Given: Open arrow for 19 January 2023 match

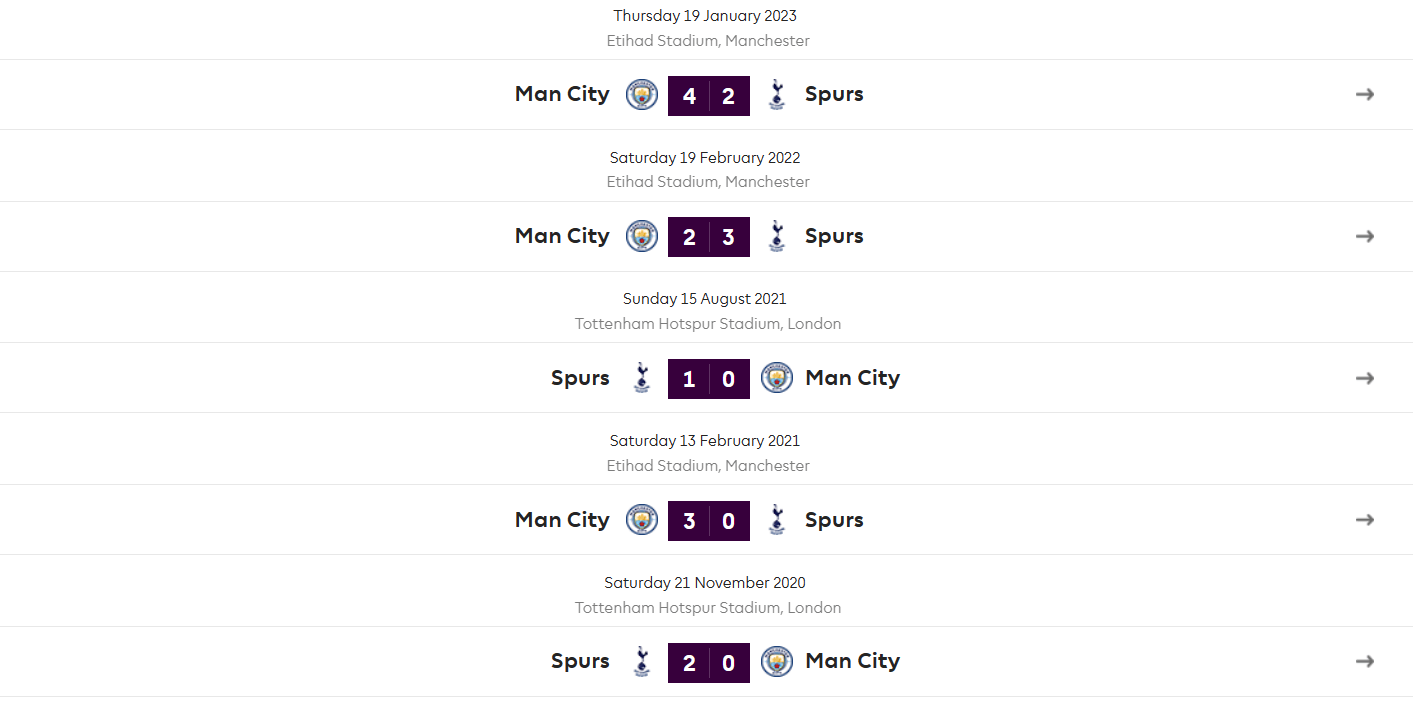Looking at the screenshot, I should [x=1365, y=95].
